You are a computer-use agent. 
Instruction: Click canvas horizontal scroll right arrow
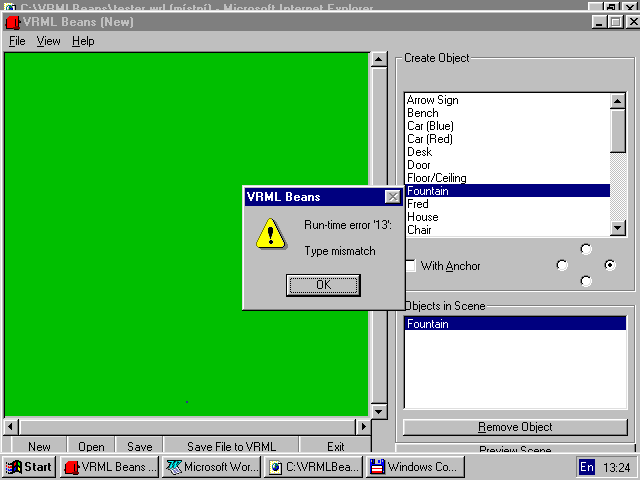(x=363, y=427)
